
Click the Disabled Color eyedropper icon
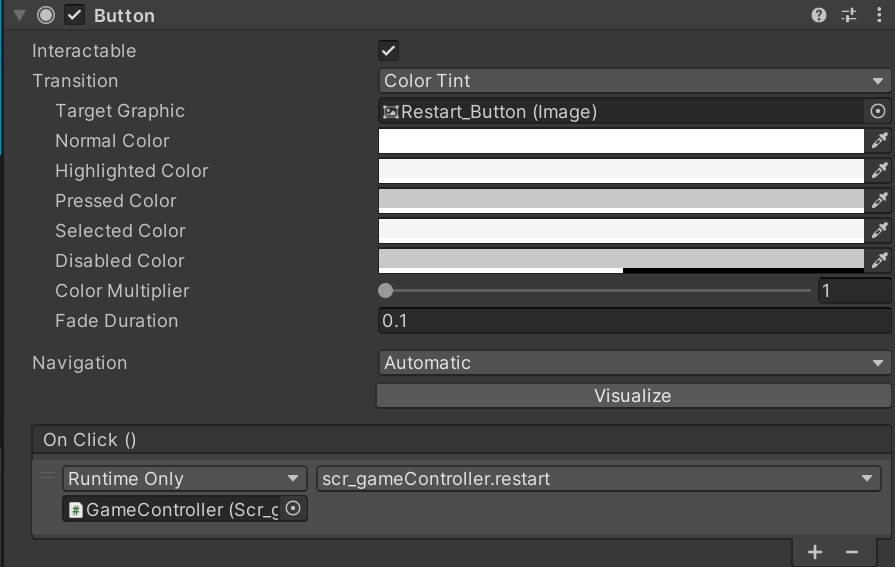pos(879,261)
